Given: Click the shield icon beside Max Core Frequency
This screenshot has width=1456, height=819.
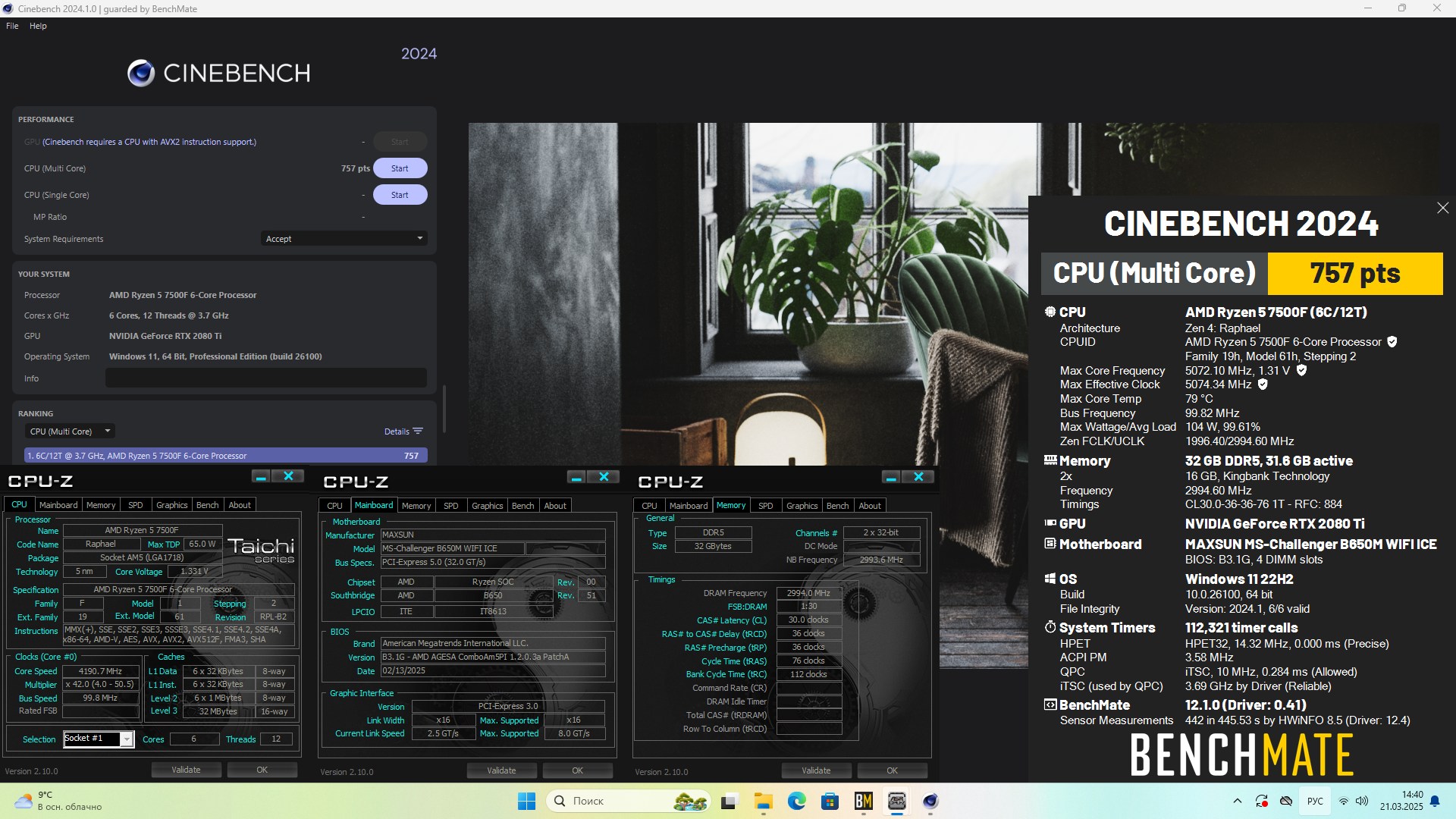Looking at the screenshot, I should [x=1301, y=371].
